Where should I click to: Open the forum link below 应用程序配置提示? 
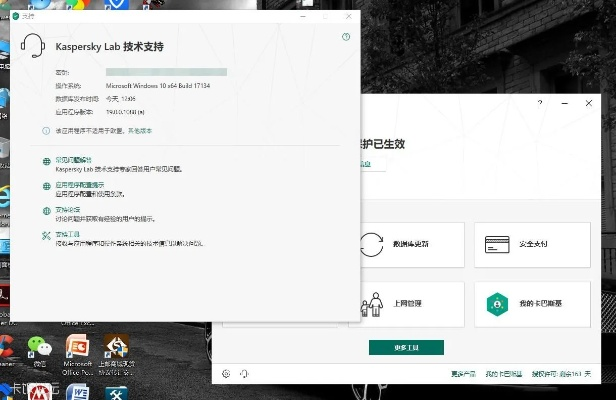click(68, 209)
